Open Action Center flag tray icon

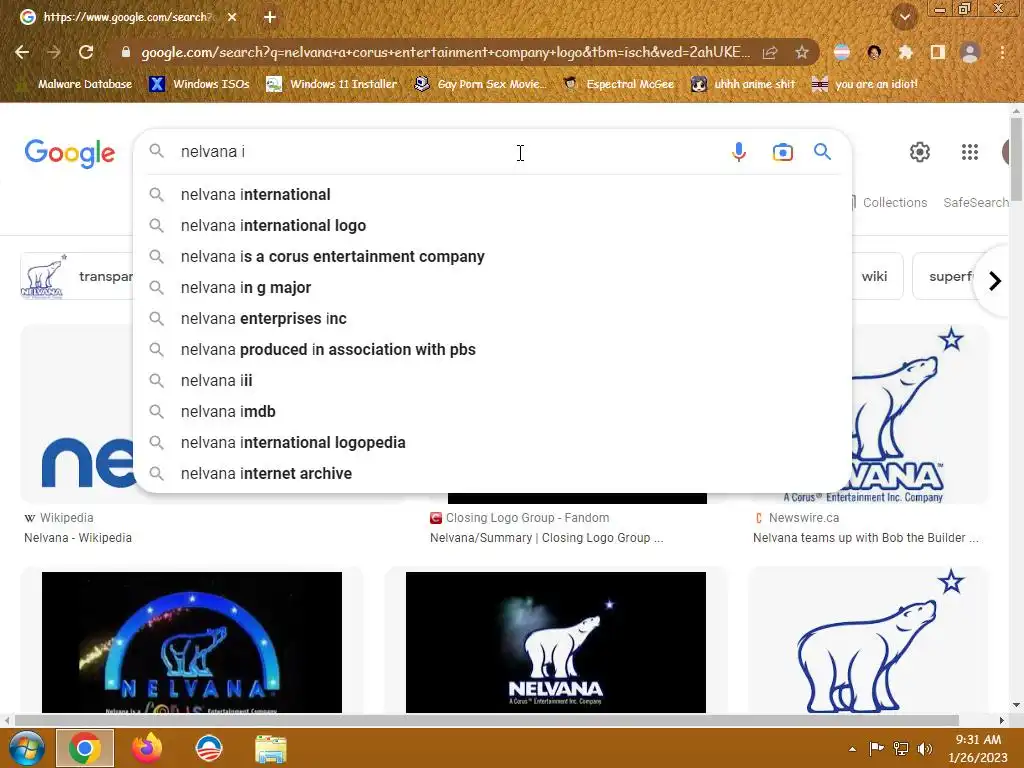pos(876,749)
